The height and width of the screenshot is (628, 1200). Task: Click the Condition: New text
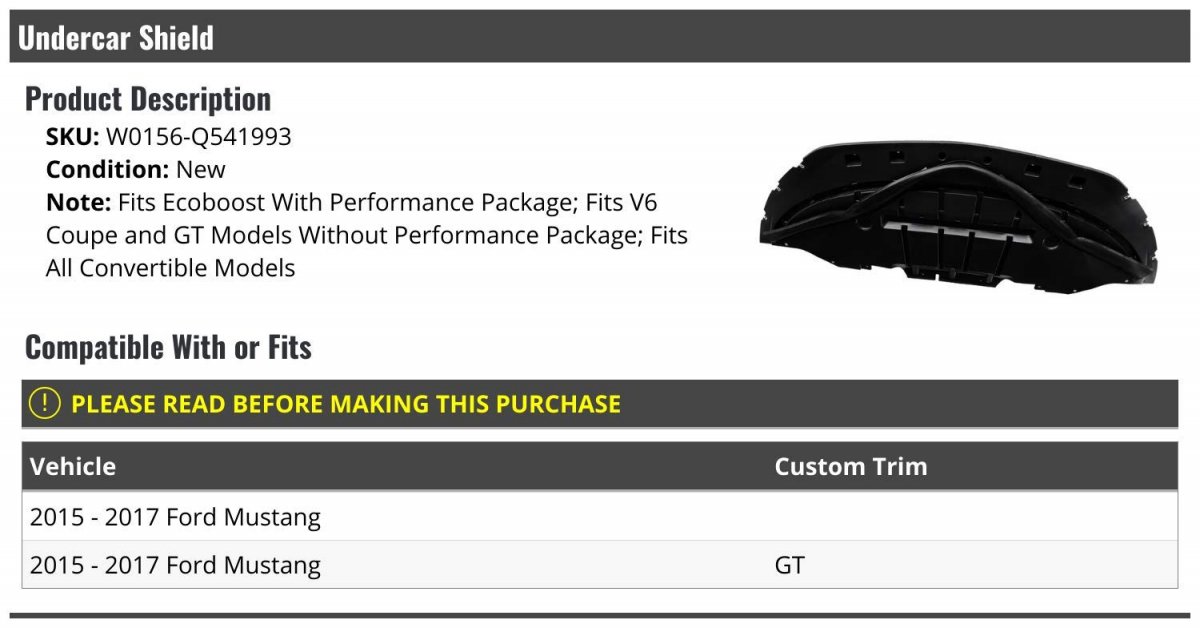pos(136,169)
